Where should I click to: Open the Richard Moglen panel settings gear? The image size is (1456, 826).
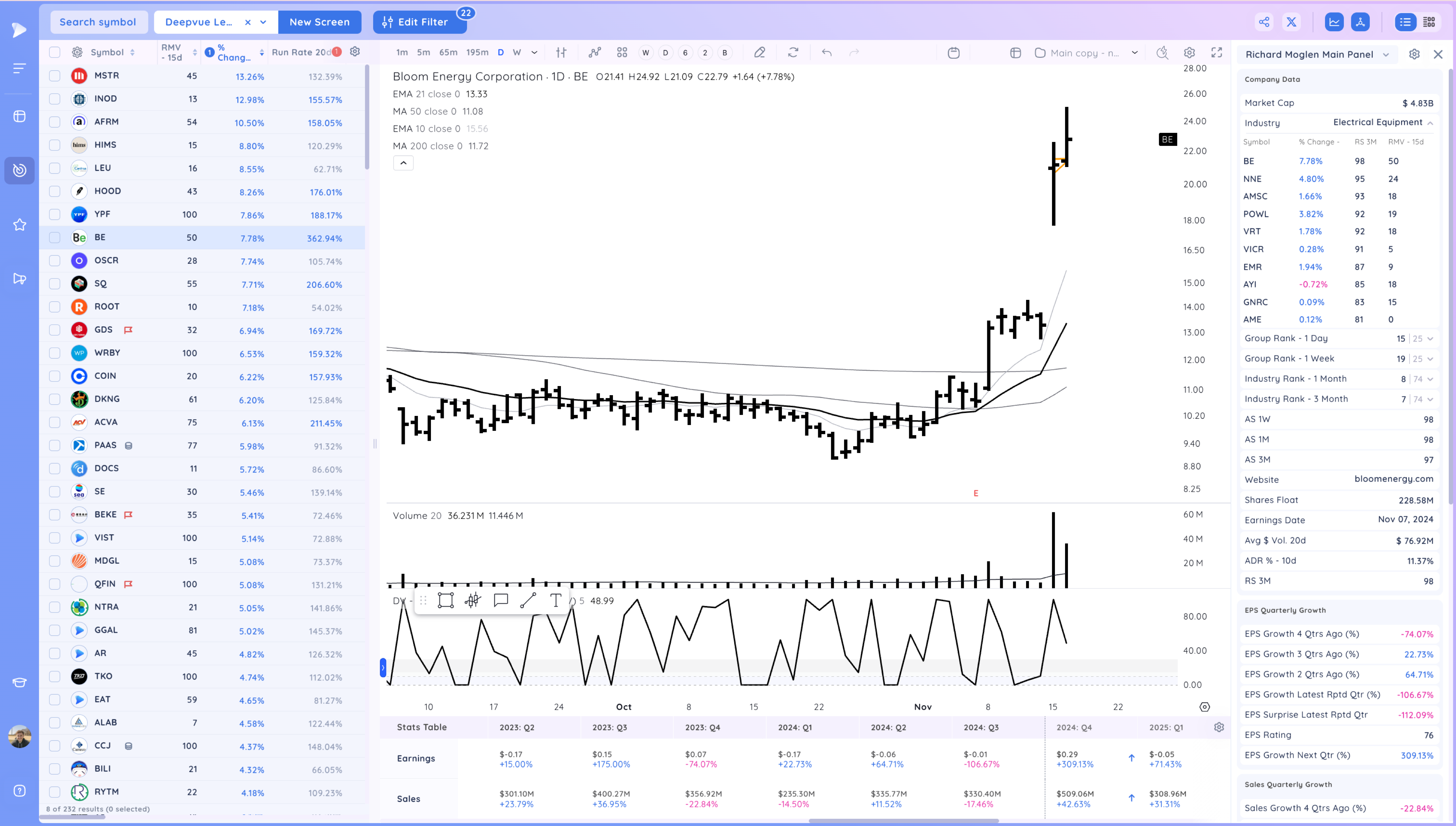tap(1414, 55)
